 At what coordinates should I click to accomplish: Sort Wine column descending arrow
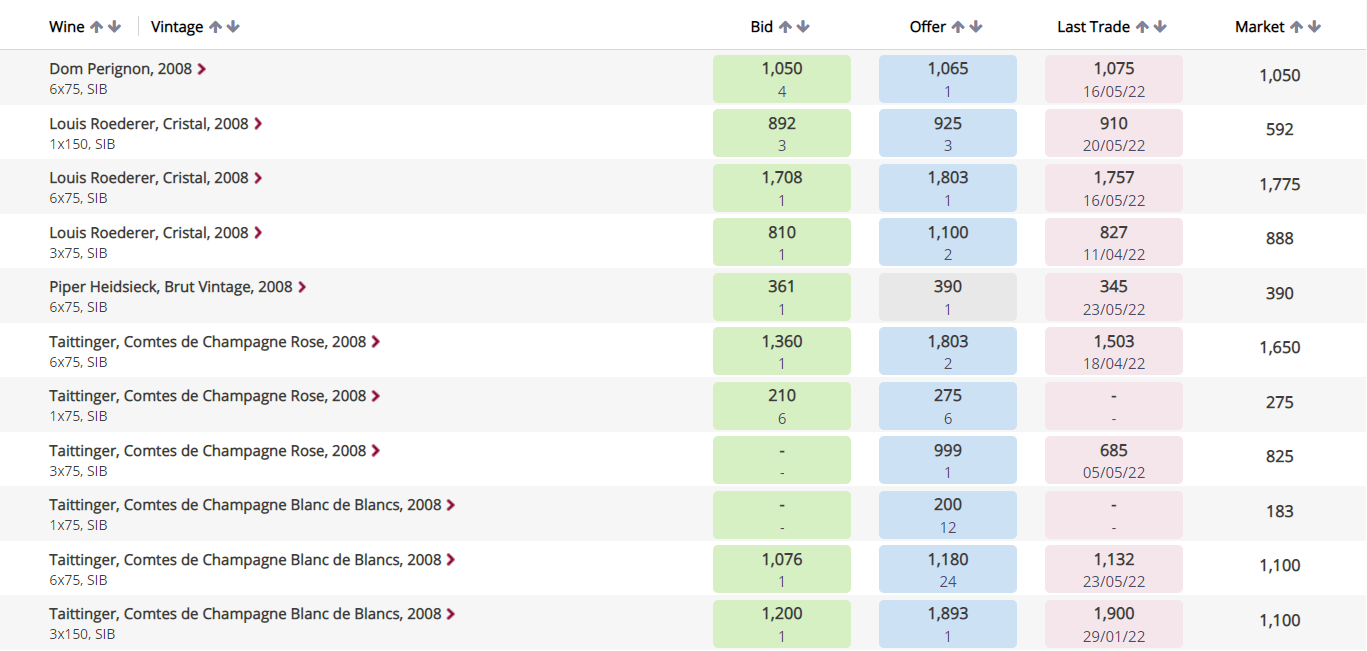115,27
